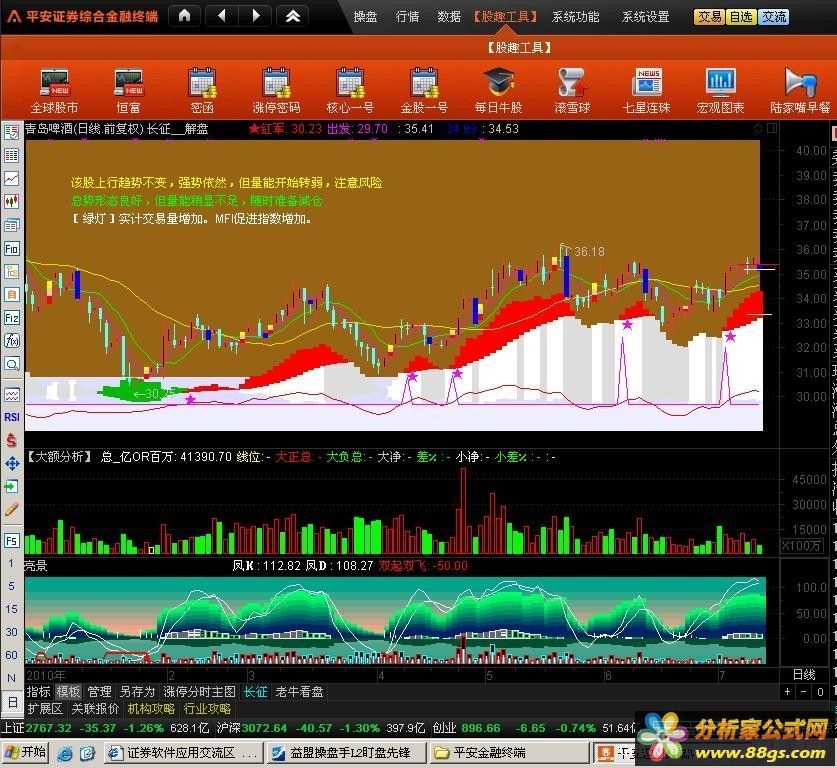Viewport: 837px width, 768px height.
Task: Open the F10 company info icon
Action: pyautogui.click(x=12, y=248)
